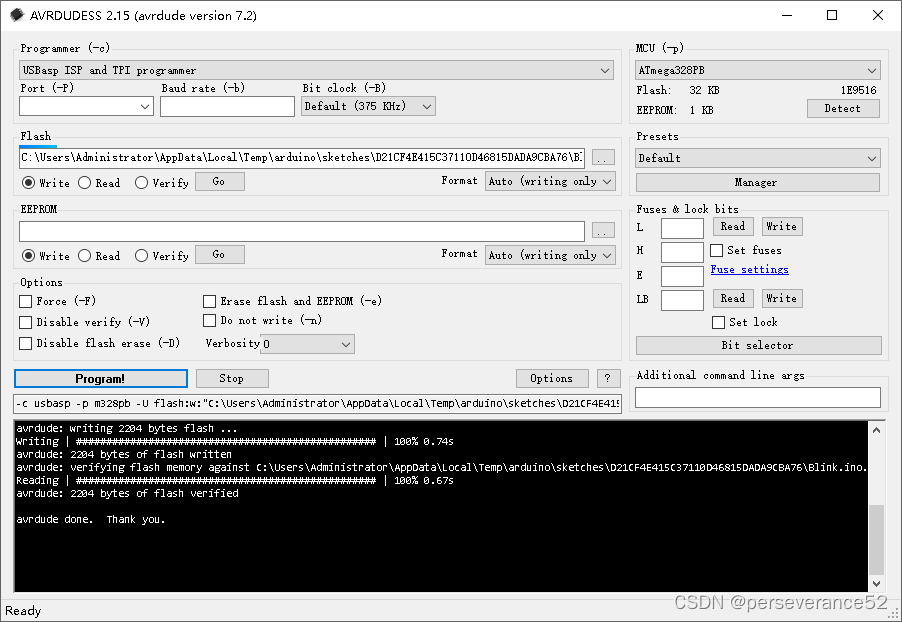Check Do not write (-n) option
This screenshot has width=902, height=622.
pyautogui.click(x=209, y=320)
